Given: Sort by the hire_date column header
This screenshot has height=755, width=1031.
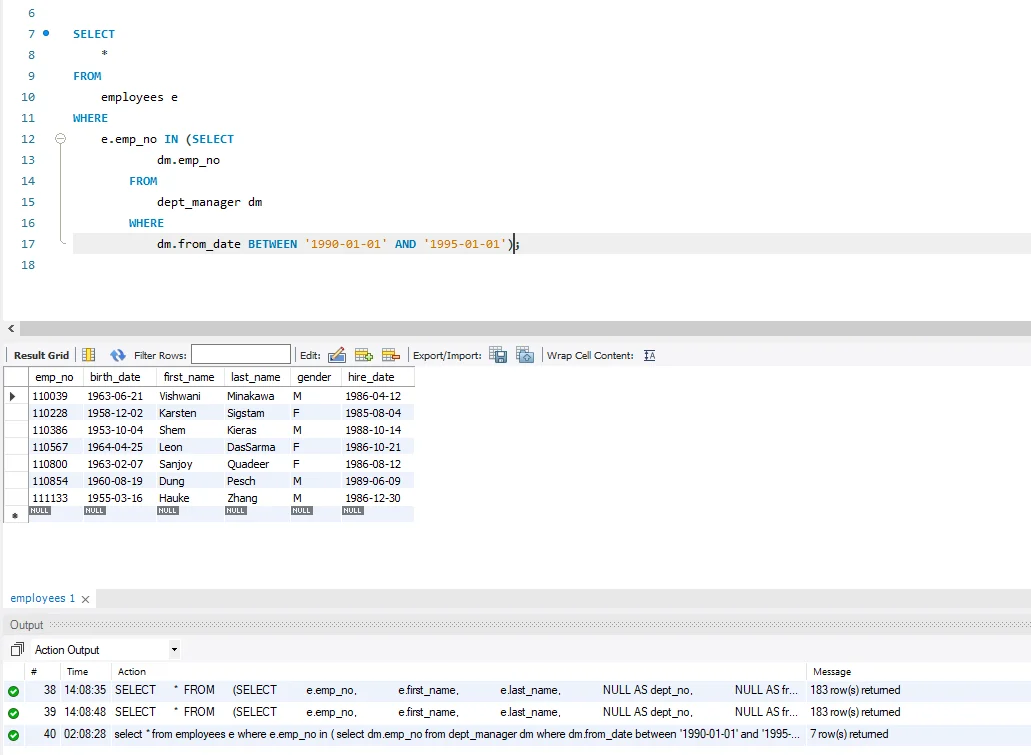Looking at the screenshot, I should [371, 377].
